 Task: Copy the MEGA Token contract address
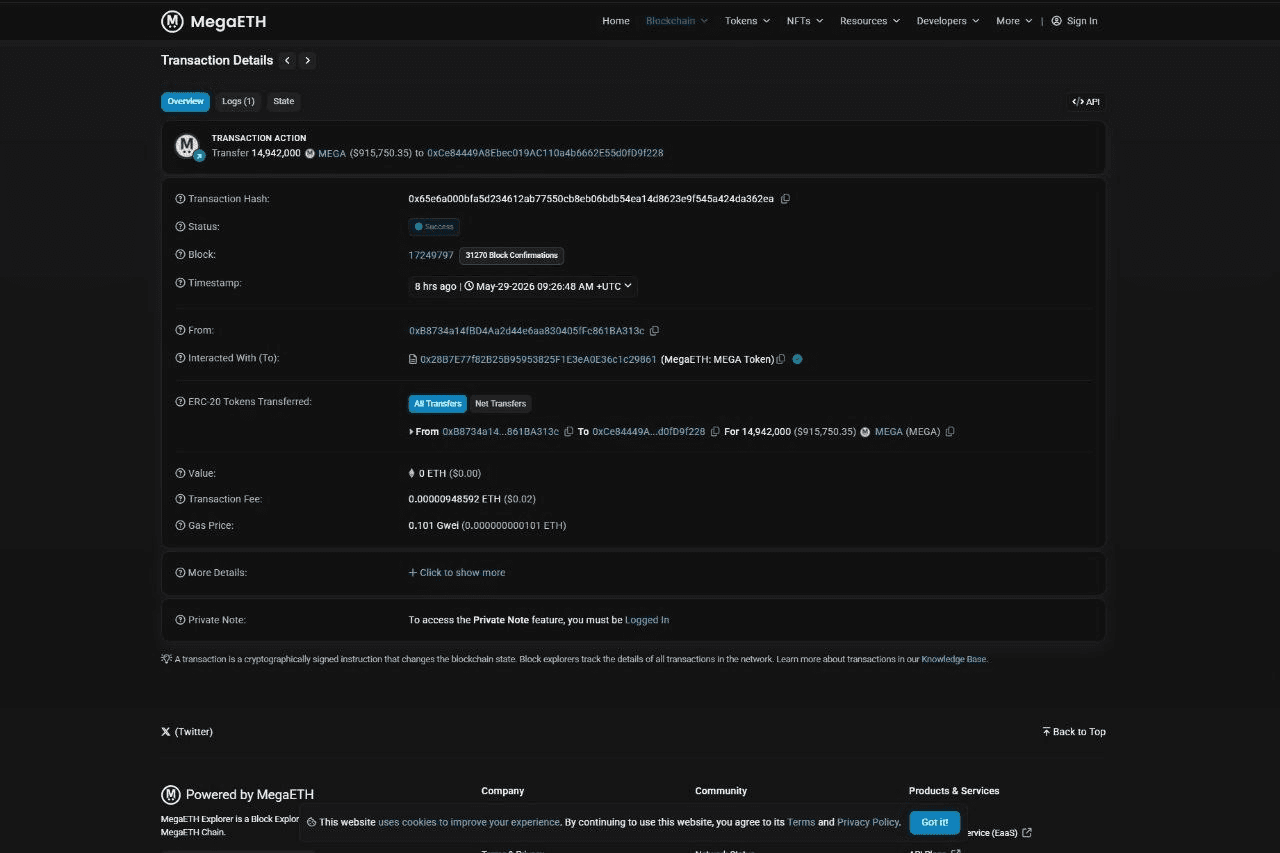tap(781, 359)
